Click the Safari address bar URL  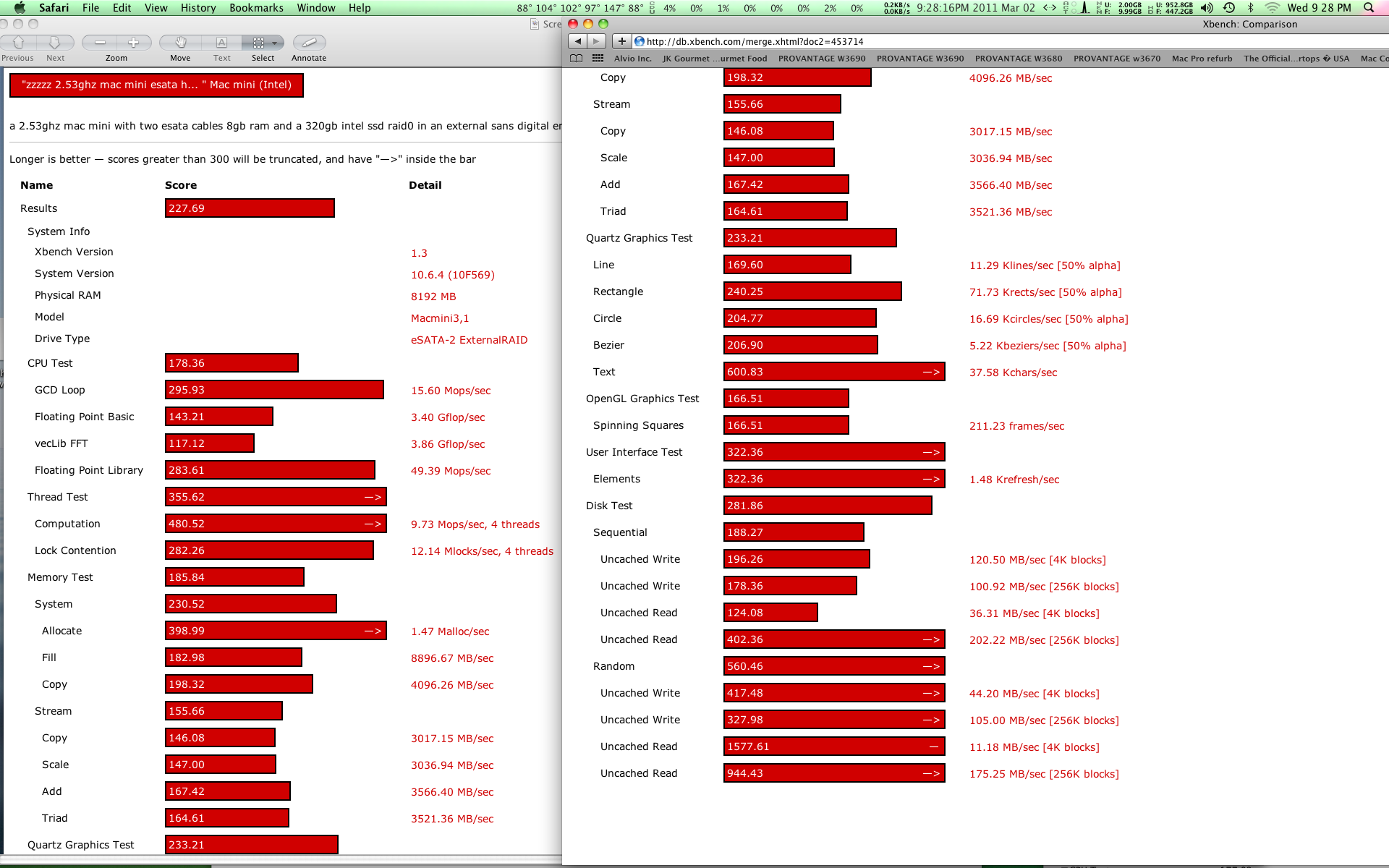(x=755, y=42)
